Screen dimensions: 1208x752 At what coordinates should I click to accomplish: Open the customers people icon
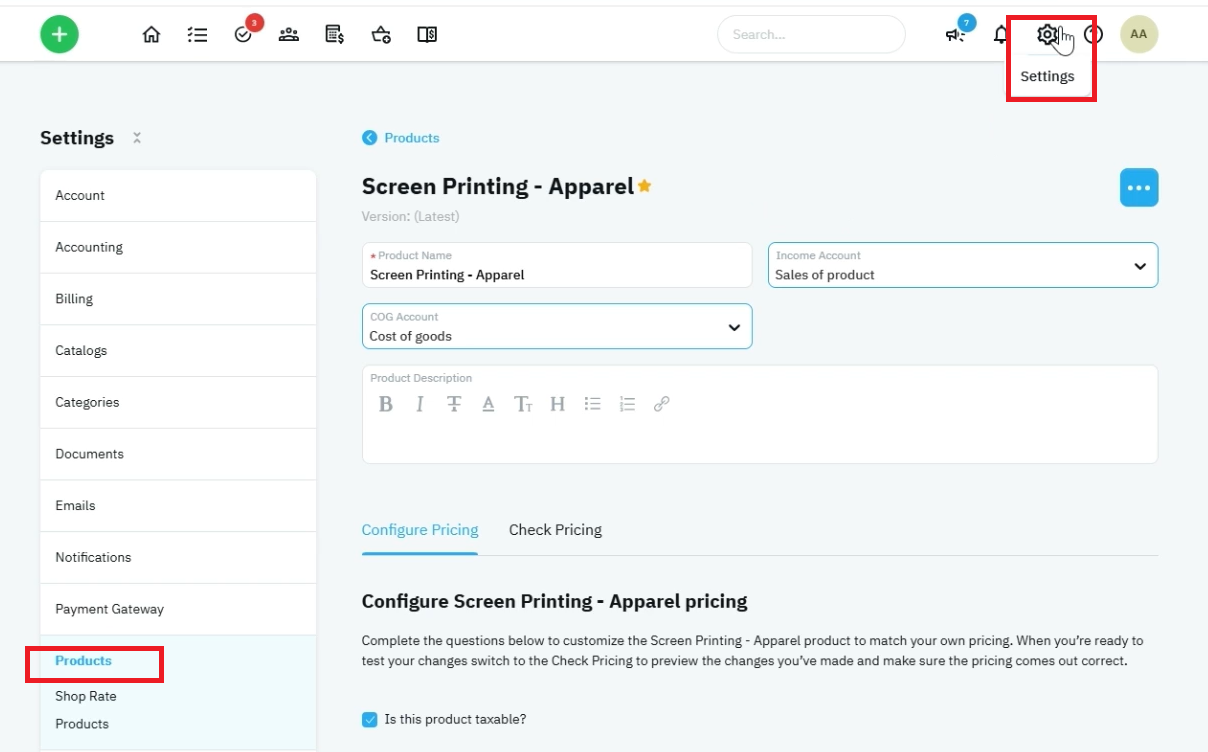coord(289,35)
